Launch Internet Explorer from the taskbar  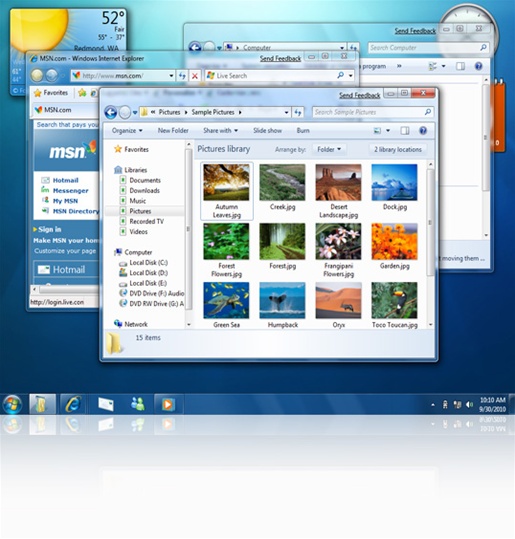(73, 404)
